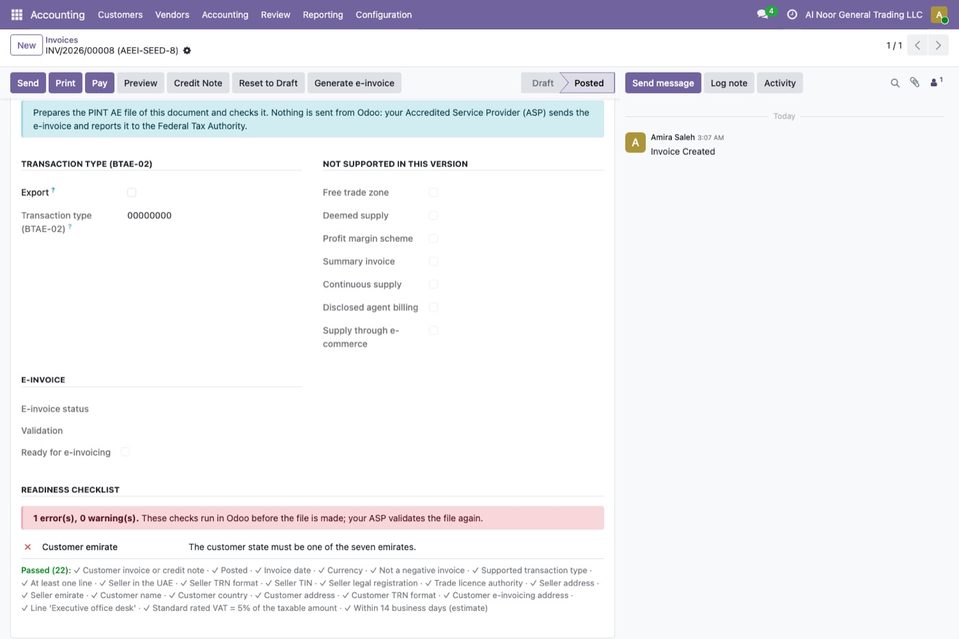959x639 pixels.
Task: Open the gear actions menu beside invoice number
Action: pos(187,50)
